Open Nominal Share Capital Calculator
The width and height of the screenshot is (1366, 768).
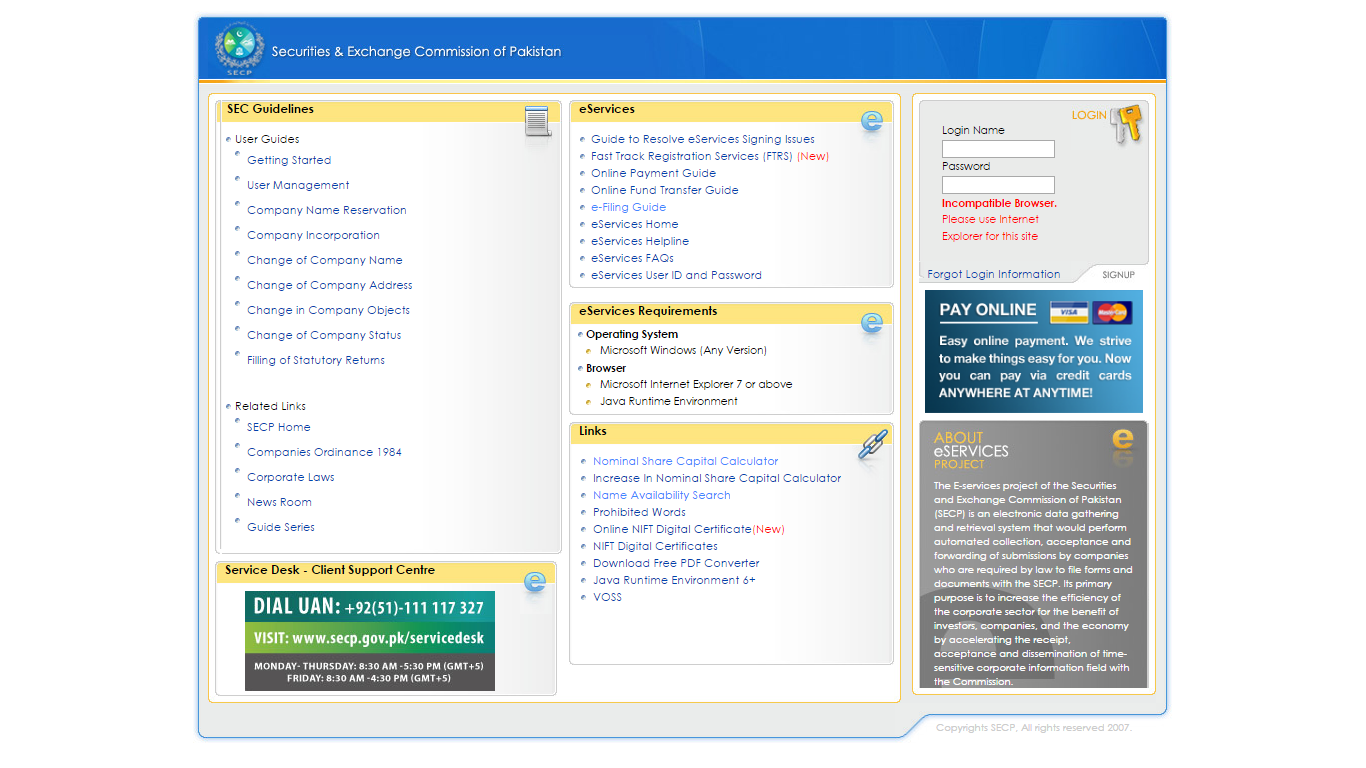(685, 461)
